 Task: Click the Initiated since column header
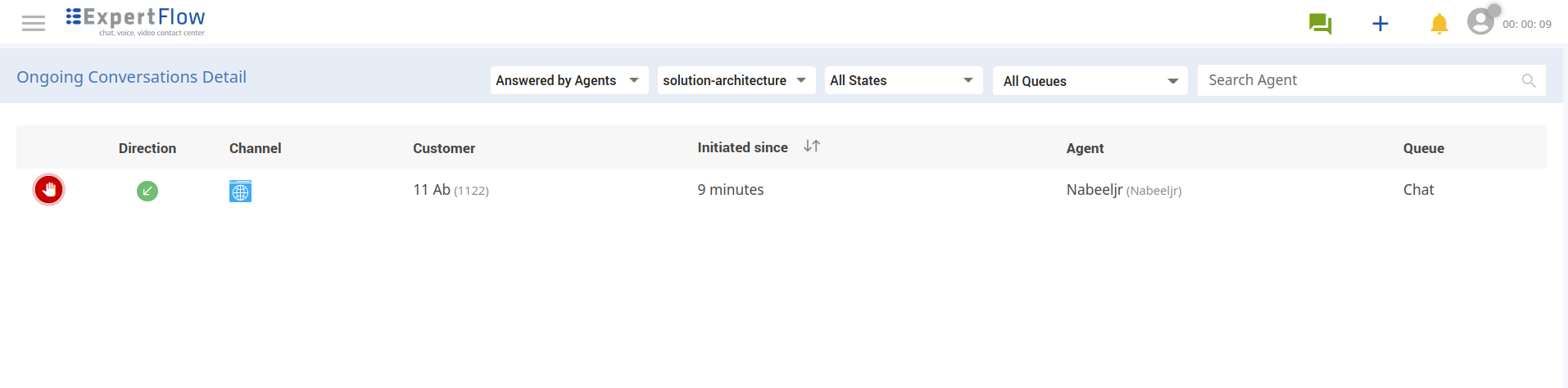pos(742,147)
